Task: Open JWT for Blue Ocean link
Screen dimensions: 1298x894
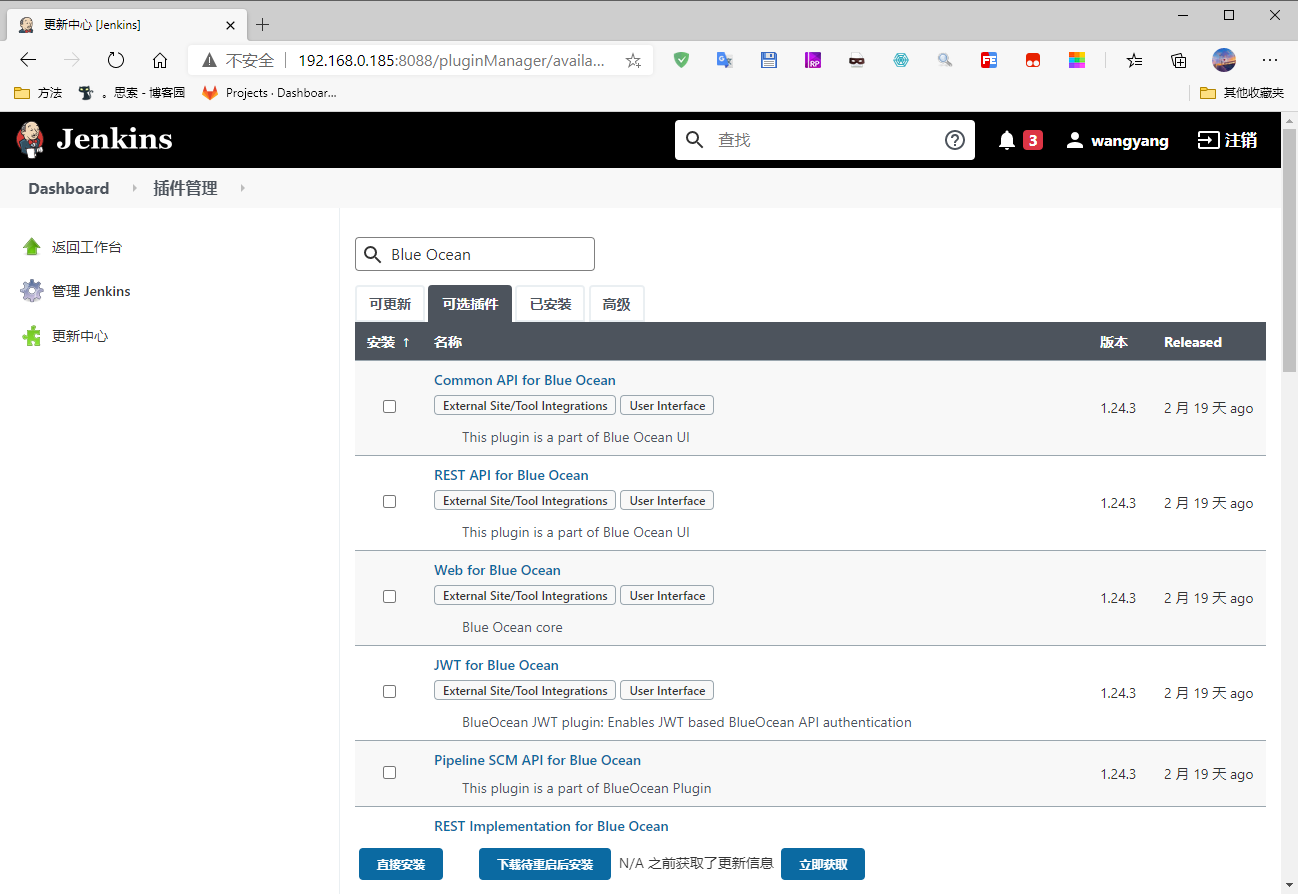Action: point(496,665)
